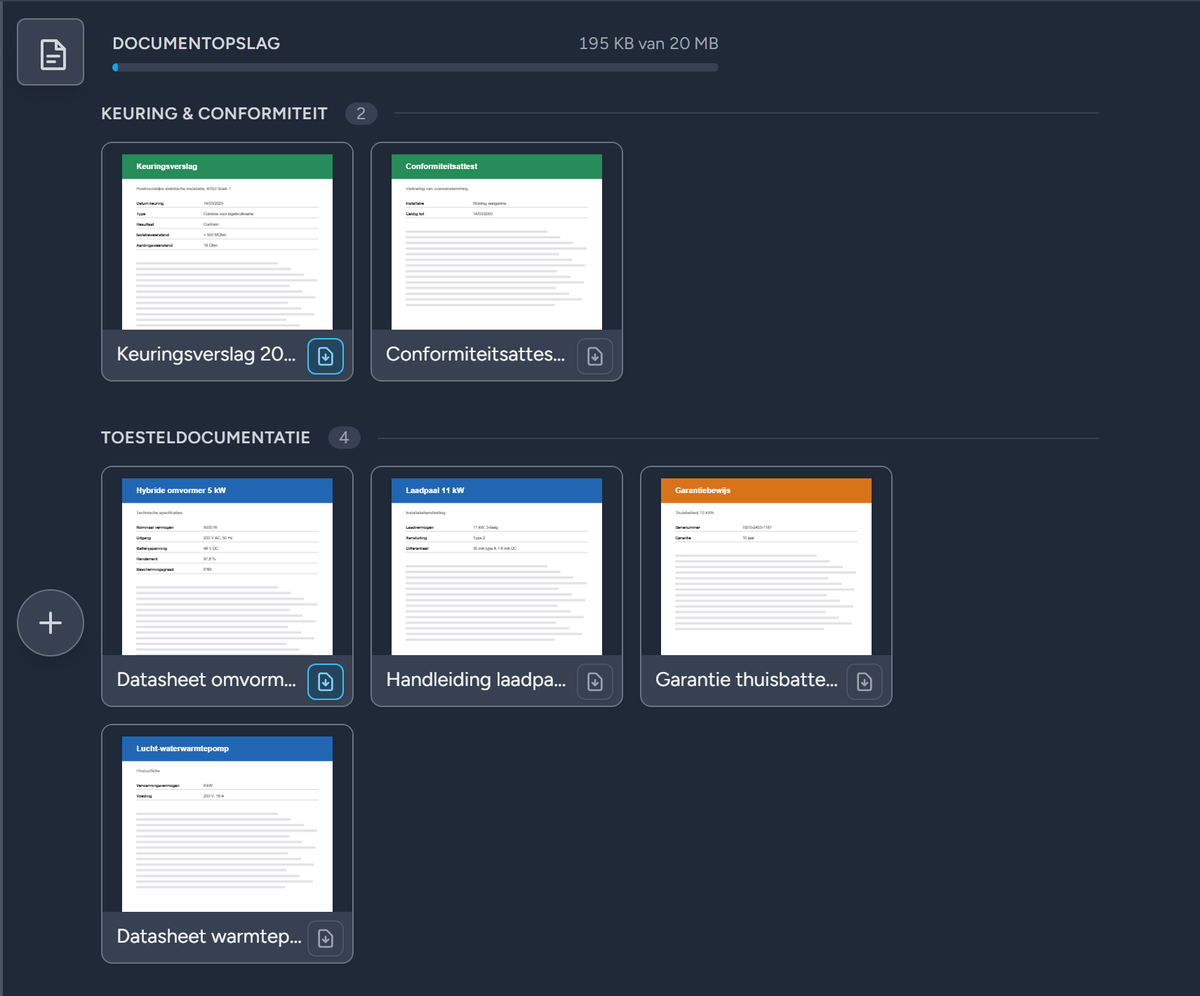Click the 'Garantie thuisbatte...' file name
Image resolution: width=1200 pixels, height=996 pixels.
(747, 680)
